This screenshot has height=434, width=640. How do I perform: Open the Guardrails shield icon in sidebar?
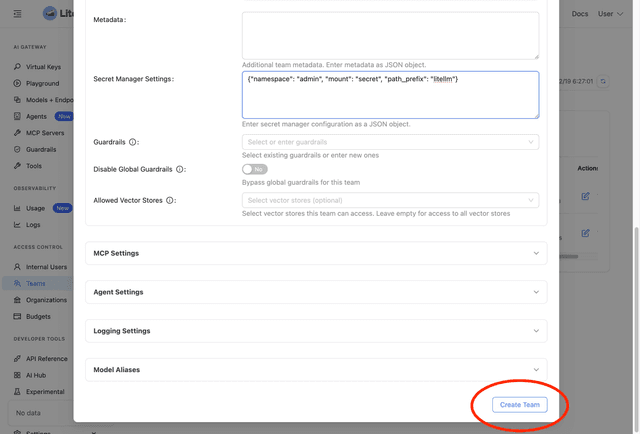click(17, 149)
